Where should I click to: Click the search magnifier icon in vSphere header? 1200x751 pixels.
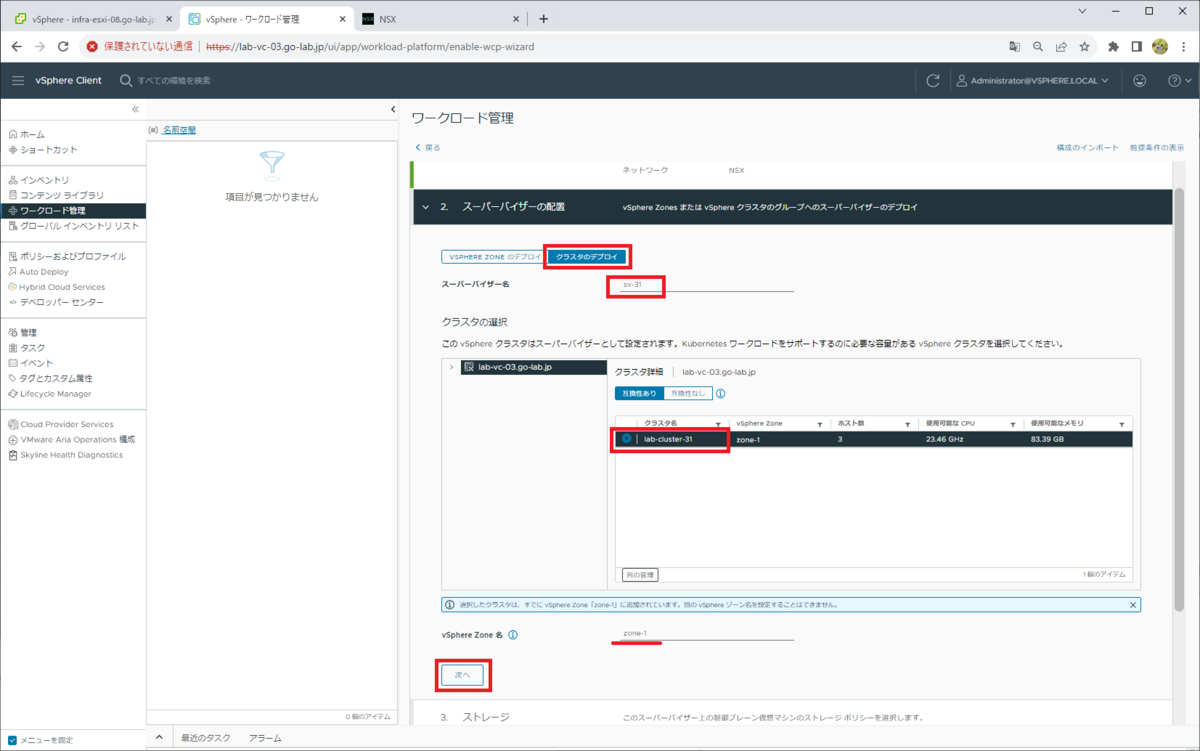point(126,81)
